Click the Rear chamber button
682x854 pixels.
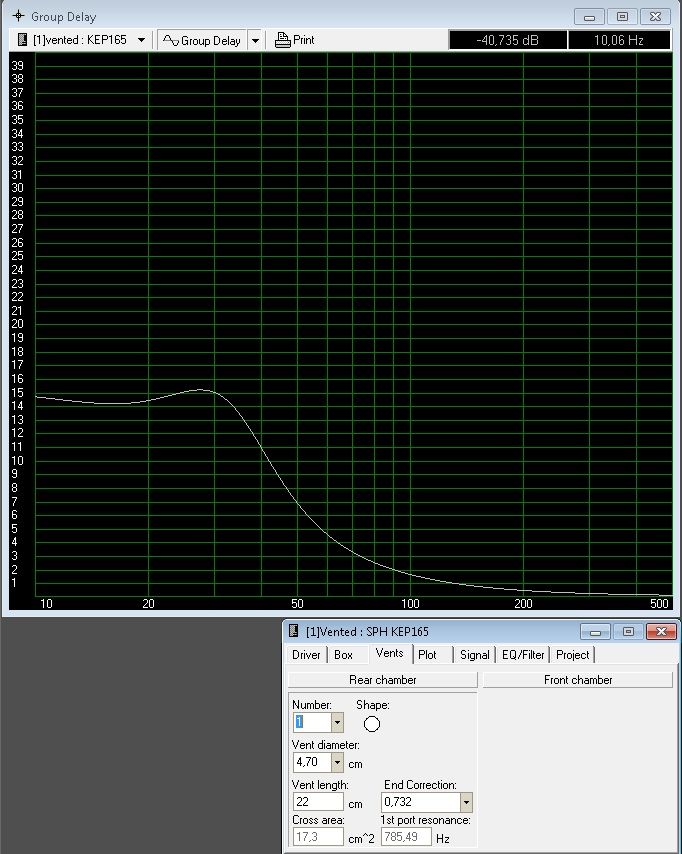click(x=382, y=680)
